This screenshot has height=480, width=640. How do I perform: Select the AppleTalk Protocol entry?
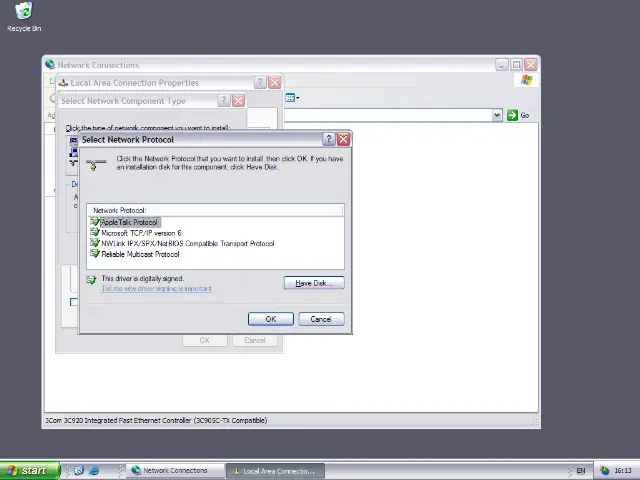[129, 222]
